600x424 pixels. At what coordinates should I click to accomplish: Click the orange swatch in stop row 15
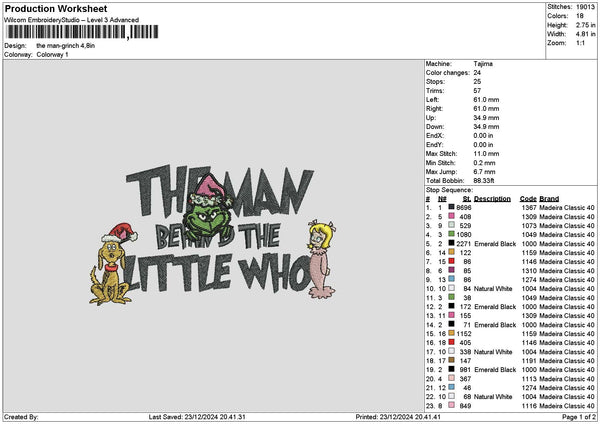click(x=452, y=333)
